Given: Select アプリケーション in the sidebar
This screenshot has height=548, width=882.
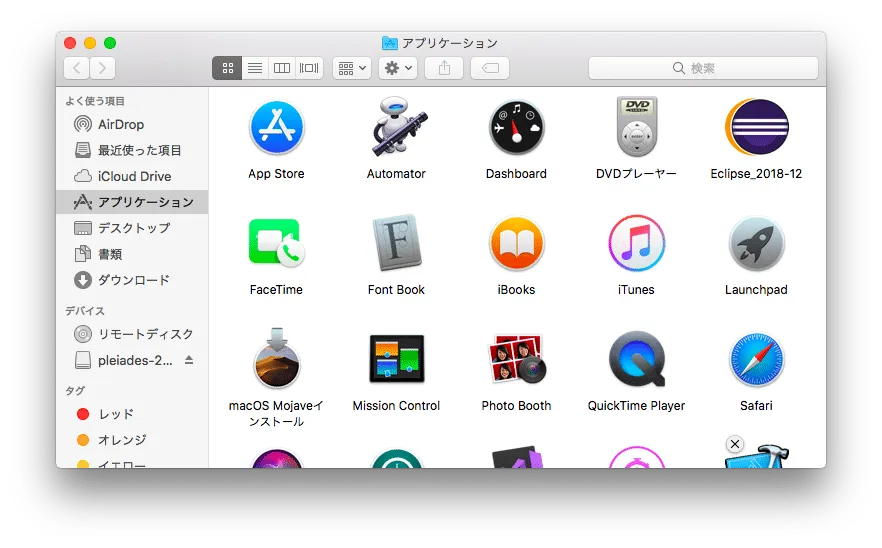Looking at the screenshot, I should 132,202.
